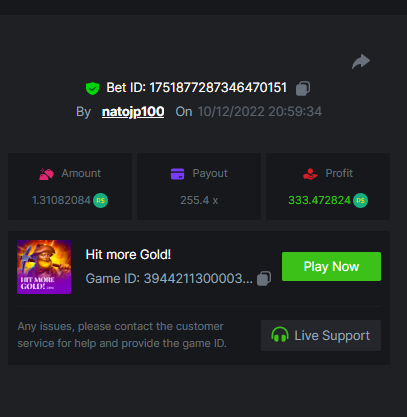Click the Amount chips icon
Viewport: 407px width, 417px height.
click(x=46, y=174)
